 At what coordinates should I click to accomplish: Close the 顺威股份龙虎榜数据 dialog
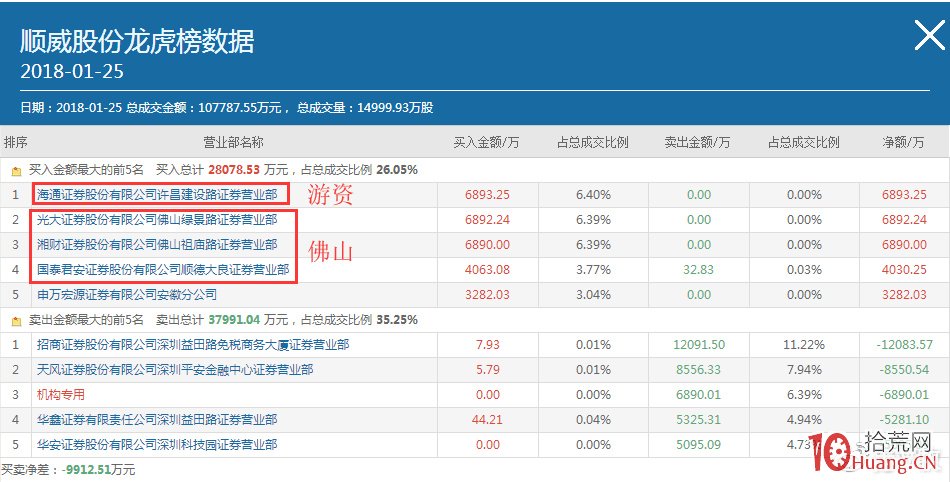(x=929, y=35)
